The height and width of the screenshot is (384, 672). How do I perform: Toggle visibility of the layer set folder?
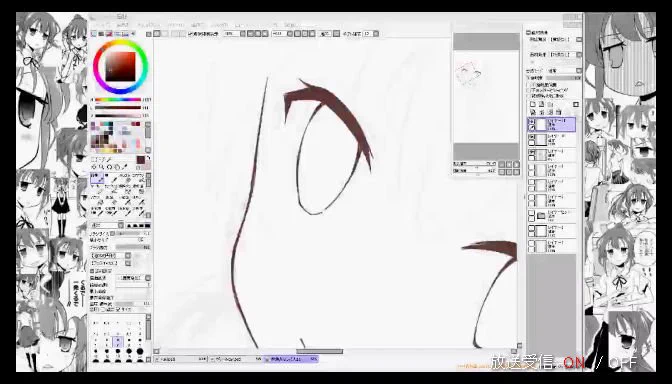pos(531,213)
